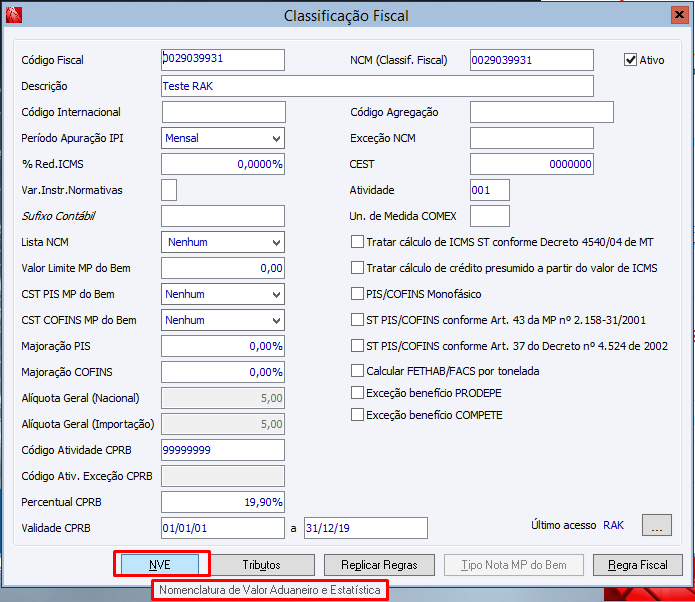695x602 pixels.
Task: Click the Código Agregação field
Action: point(542,112)
